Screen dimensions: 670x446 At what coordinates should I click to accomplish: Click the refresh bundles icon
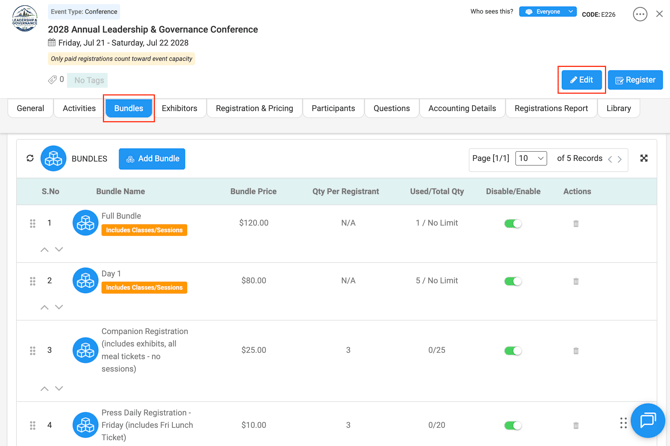pyautogui.click(x=30, y=158)
